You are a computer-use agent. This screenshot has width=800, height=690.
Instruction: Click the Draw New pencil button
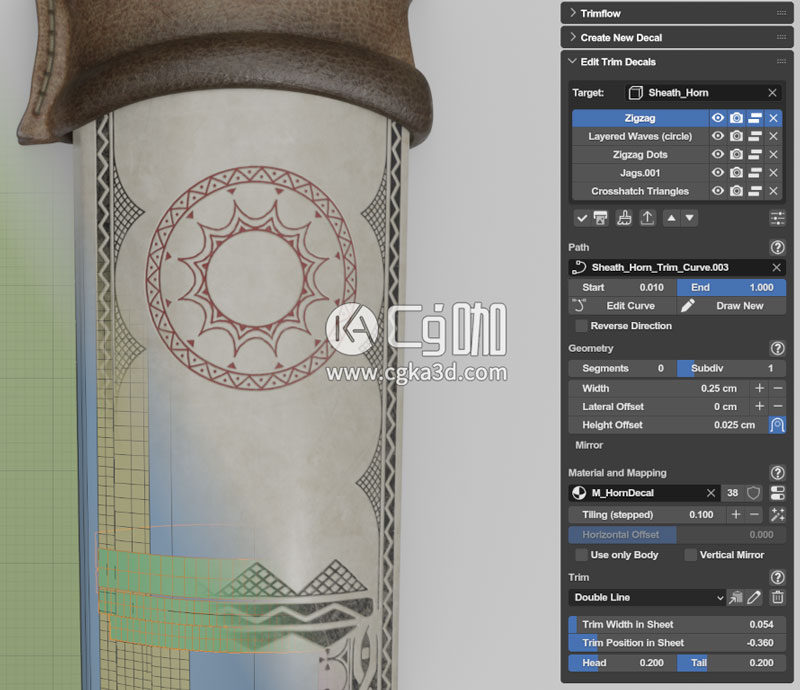730,306
